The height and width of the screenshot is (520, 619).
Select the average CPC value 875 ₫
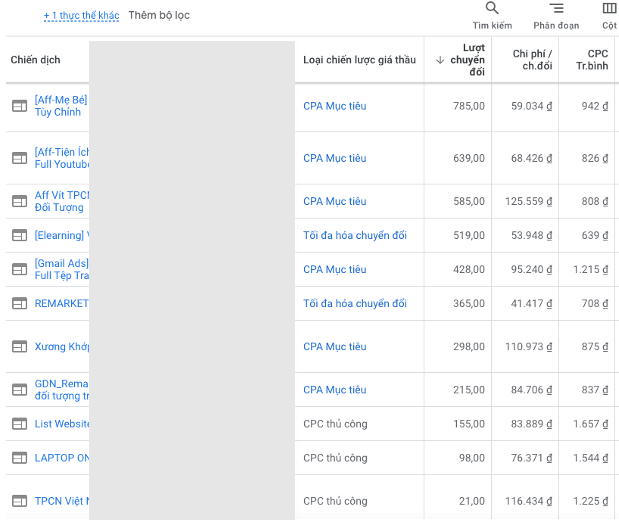tap(595, 346)
